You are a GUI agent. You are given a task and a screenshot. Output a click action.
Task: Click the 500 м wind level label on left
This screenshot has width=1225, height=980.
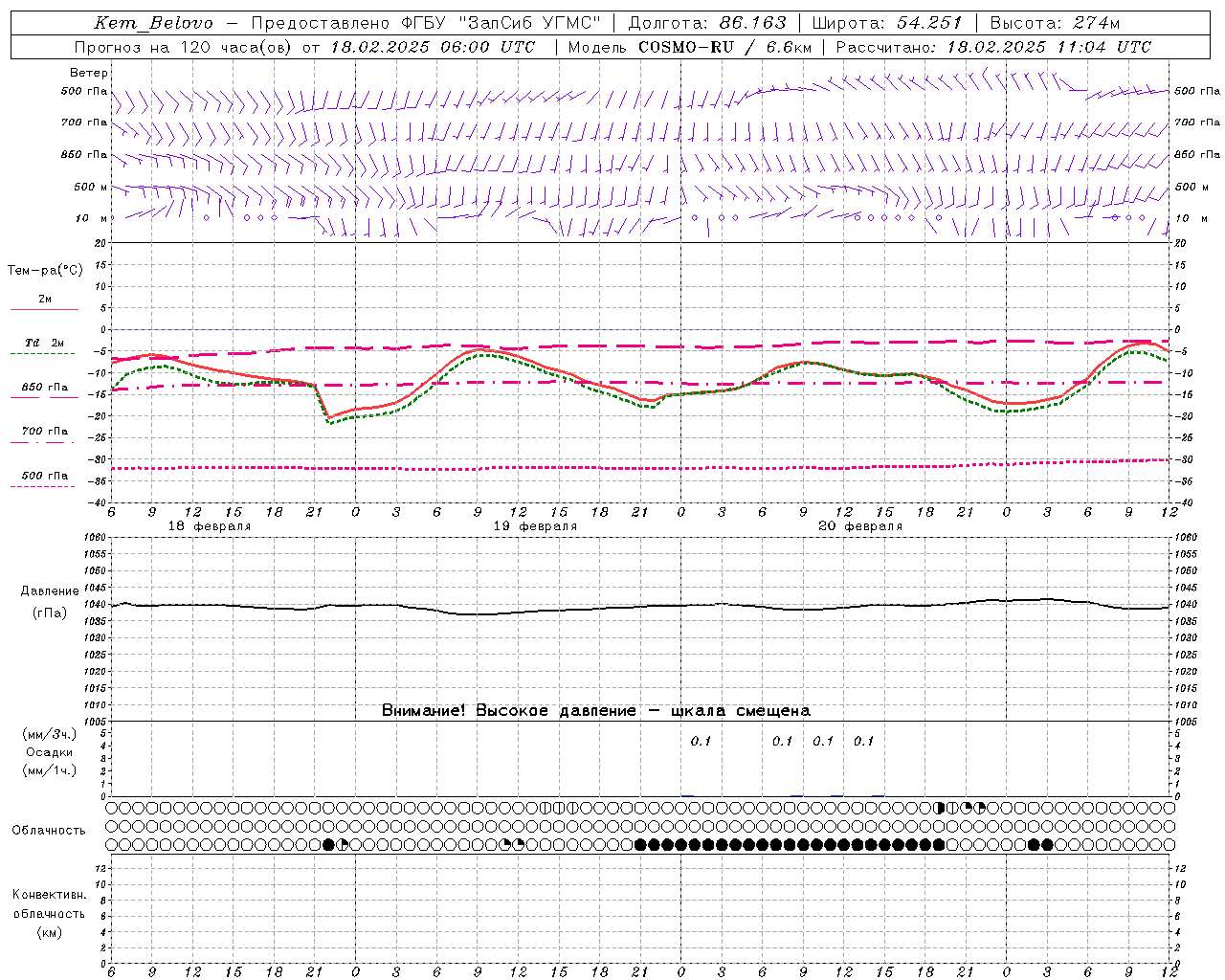point(91,187)
